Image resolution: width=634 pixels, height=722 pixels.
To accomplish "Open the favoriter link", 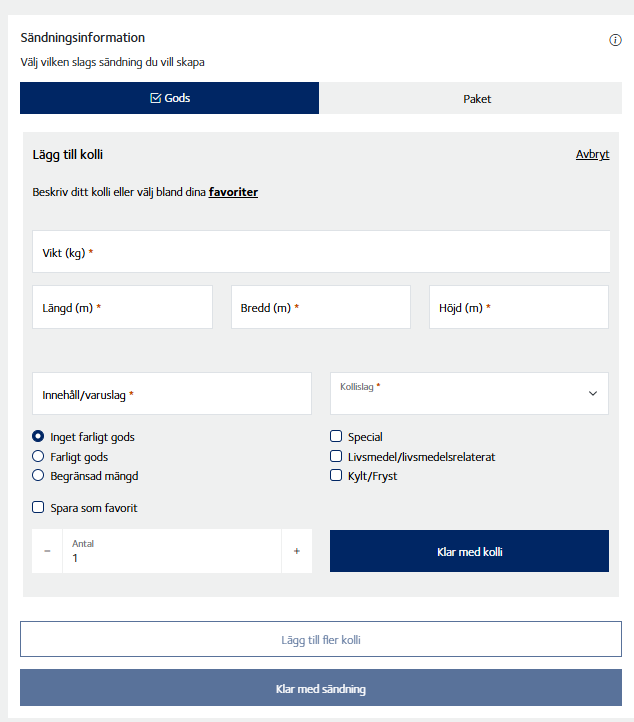I will (x=233, y=192).
